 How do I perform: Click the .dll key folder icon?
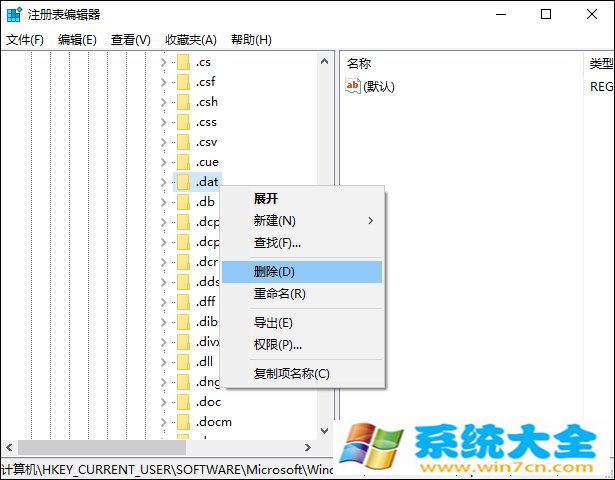pos(183,362)
